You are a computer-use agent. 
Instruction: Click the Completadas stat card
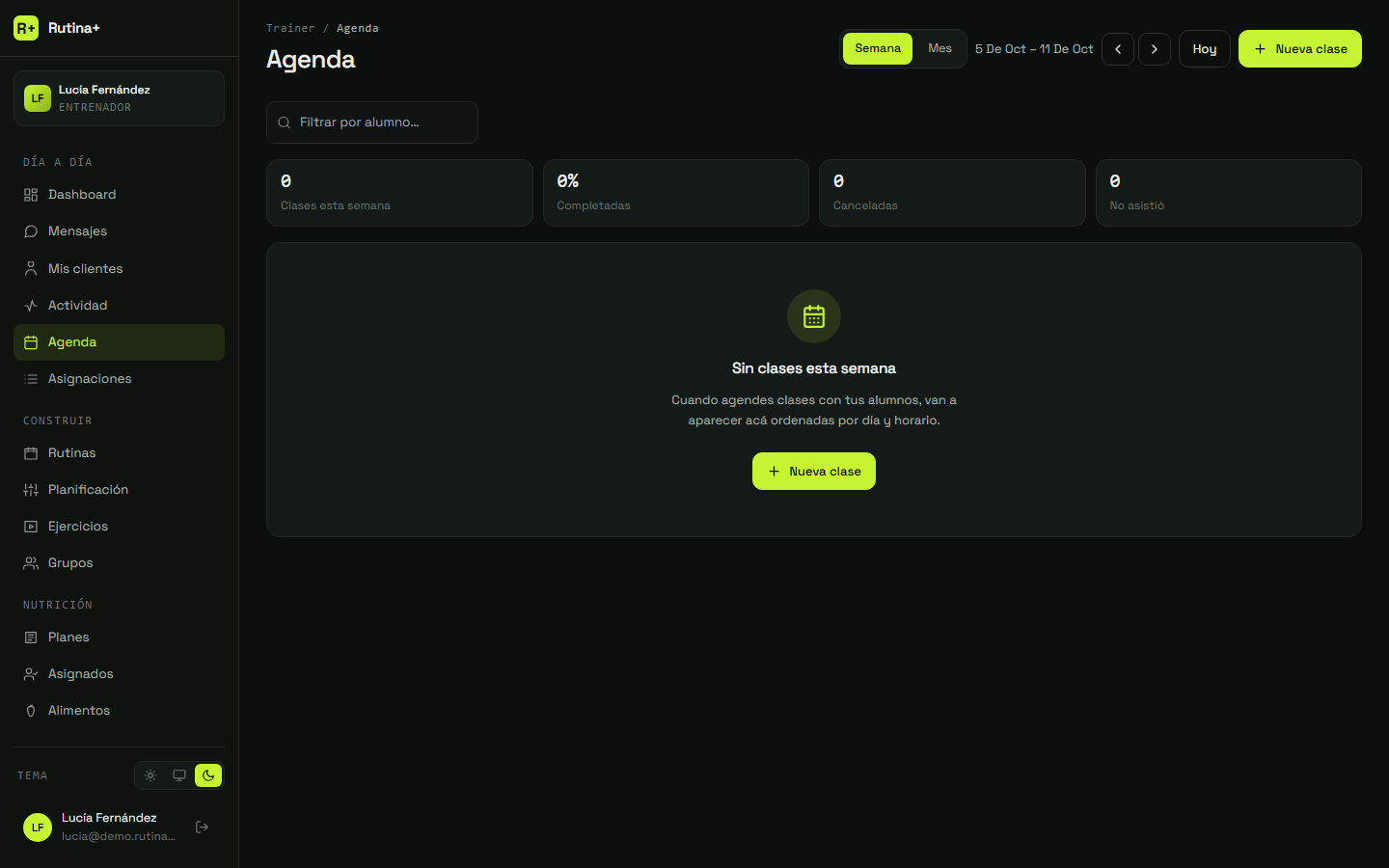[676, 193]
